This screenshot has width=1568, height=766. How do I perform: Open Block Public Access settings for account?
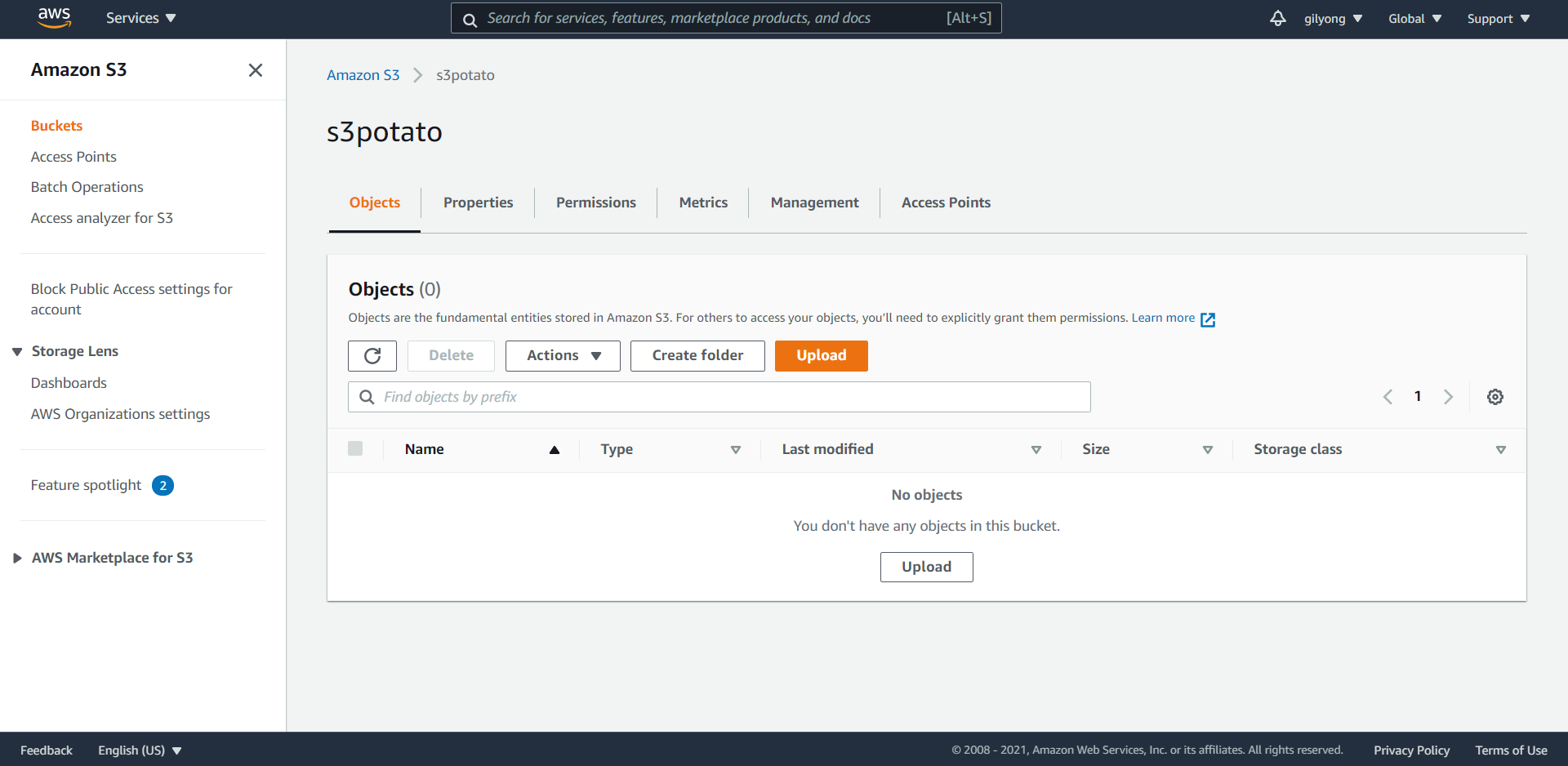tap(131, 300)
